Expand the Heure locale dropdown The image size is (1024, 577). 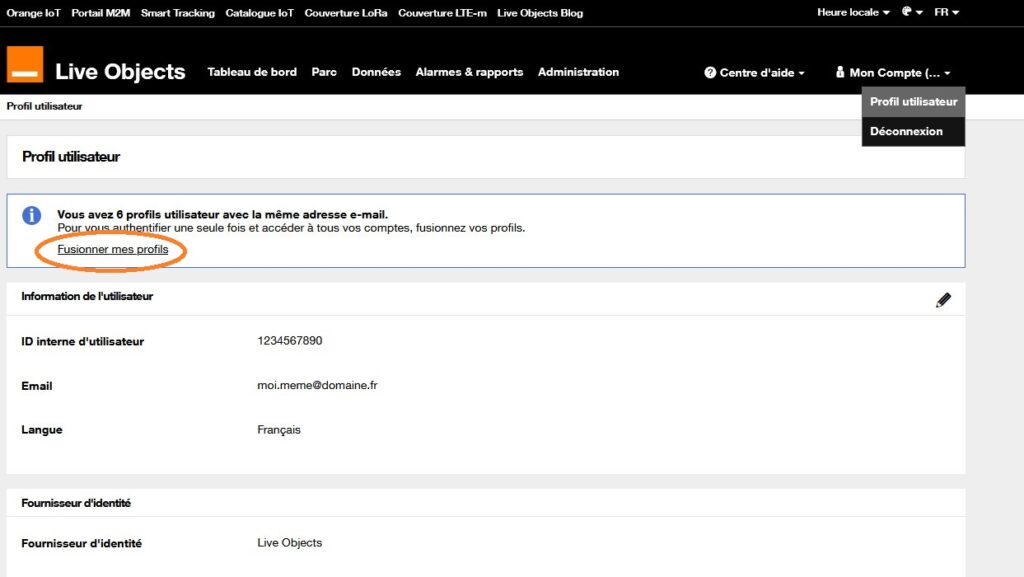pyautogui.click(x=853, y=12)
